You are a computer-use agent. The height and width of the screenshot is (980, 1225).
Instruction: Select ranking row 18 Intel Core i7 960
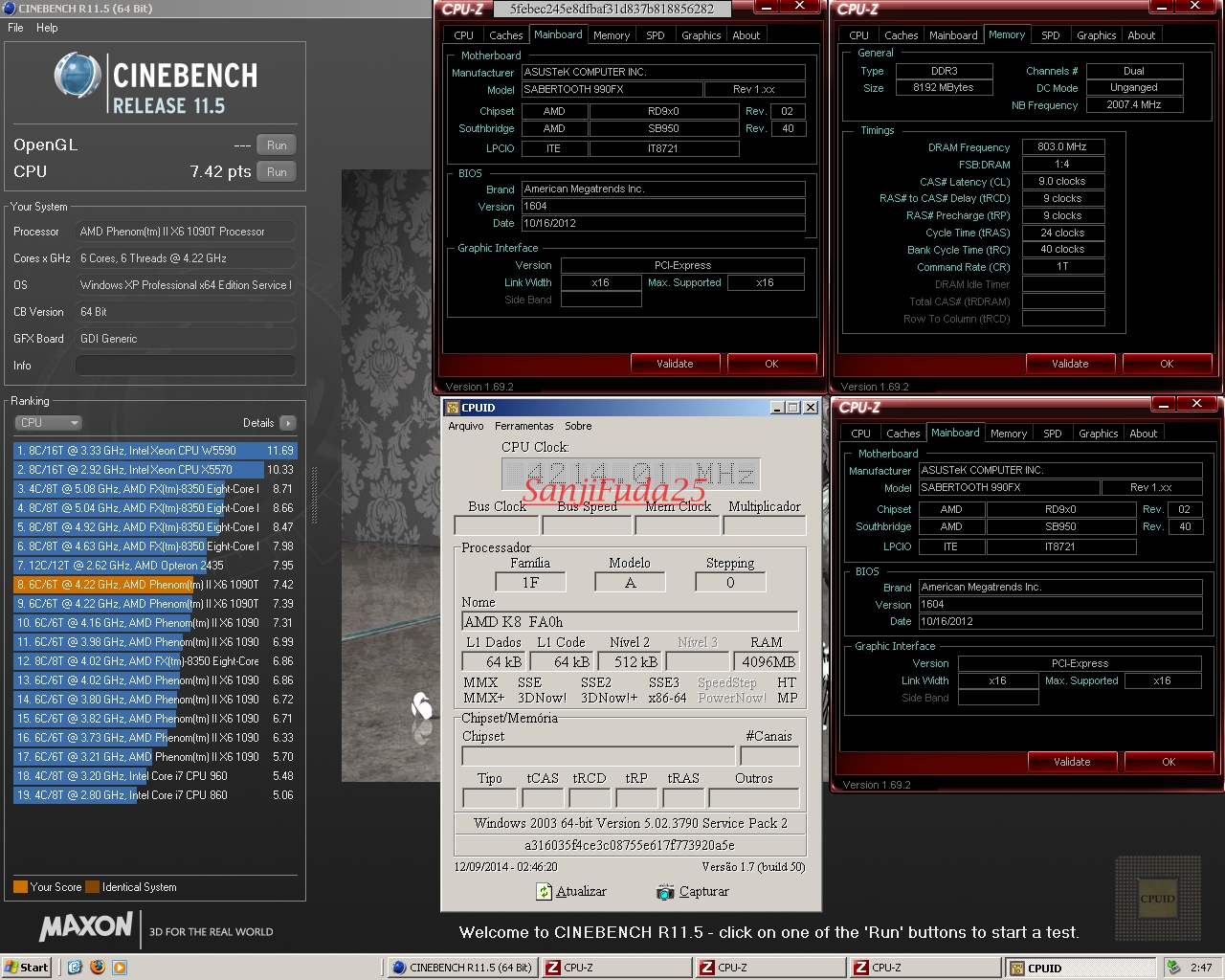[155, 776]
